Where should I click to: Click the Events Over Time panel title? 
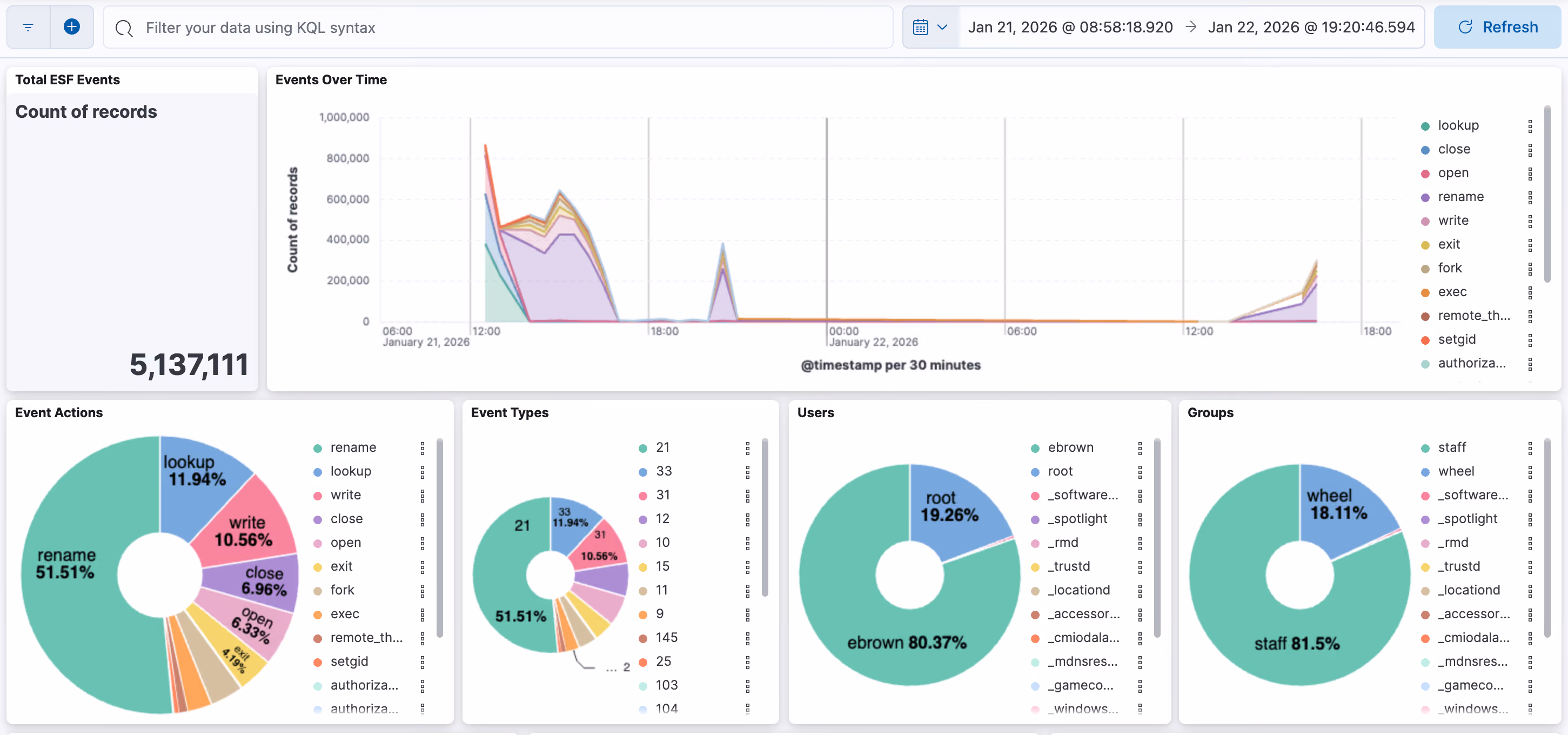coord(331,80)
